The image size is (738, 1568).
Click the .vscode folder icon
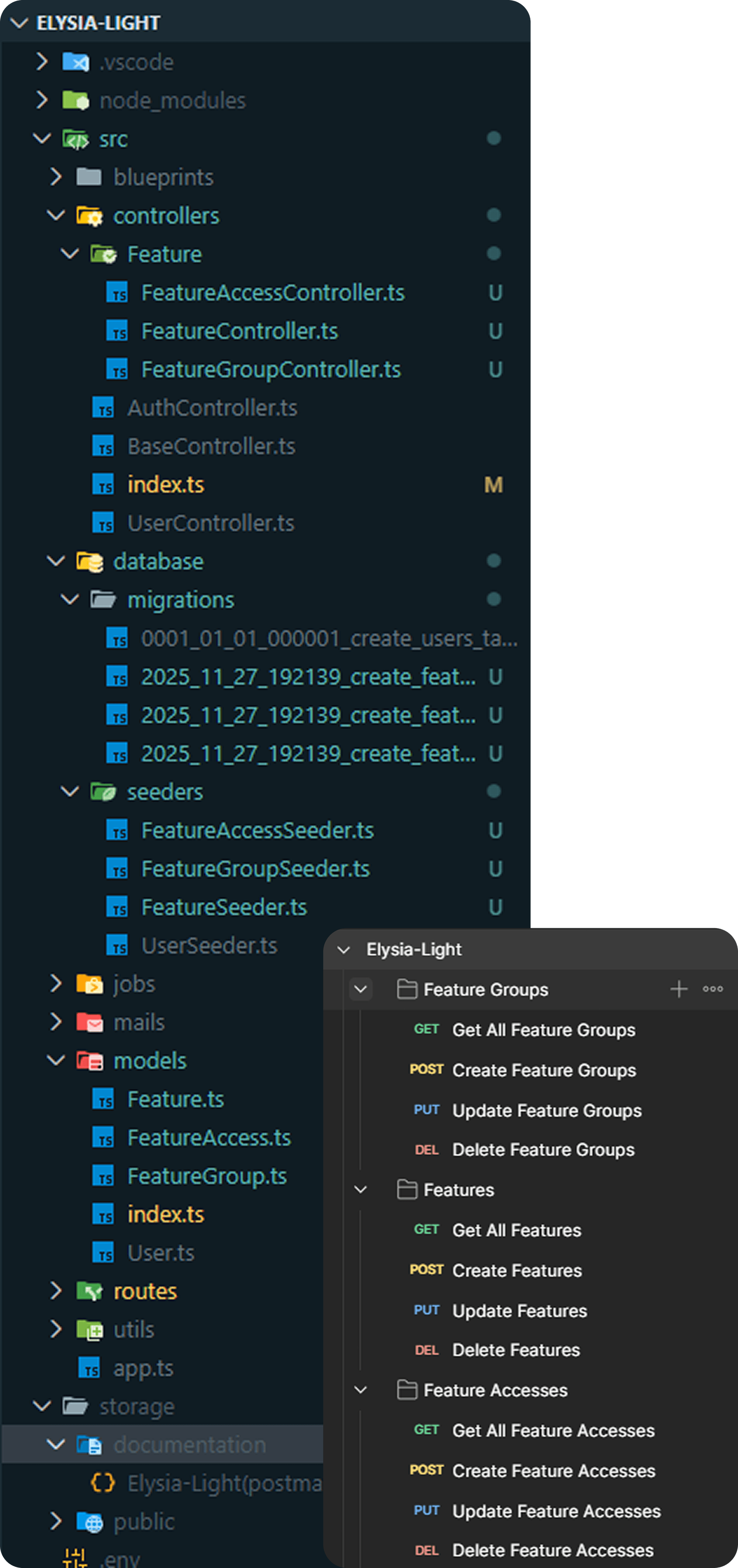(75, 62)
